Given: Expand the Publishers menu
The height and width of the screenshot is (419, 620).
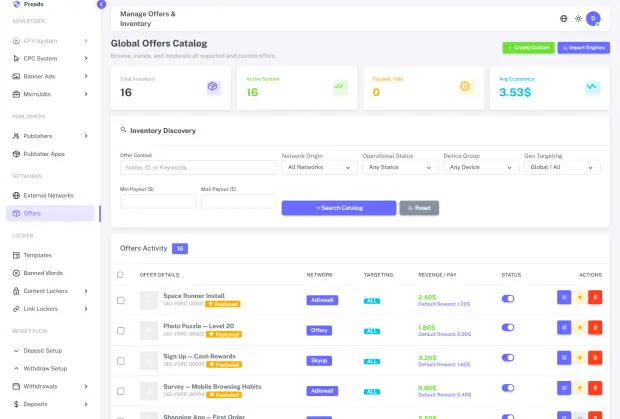Looking at the screenshot, I should coord(50,136).
